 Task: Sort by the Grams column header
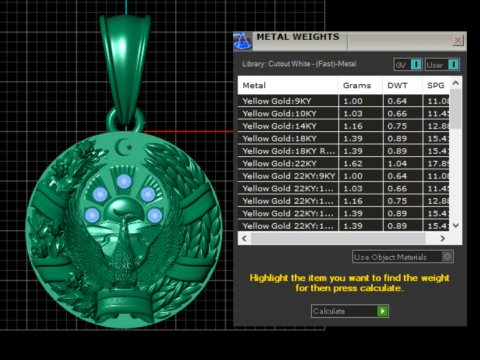click(x=360, y=85)
